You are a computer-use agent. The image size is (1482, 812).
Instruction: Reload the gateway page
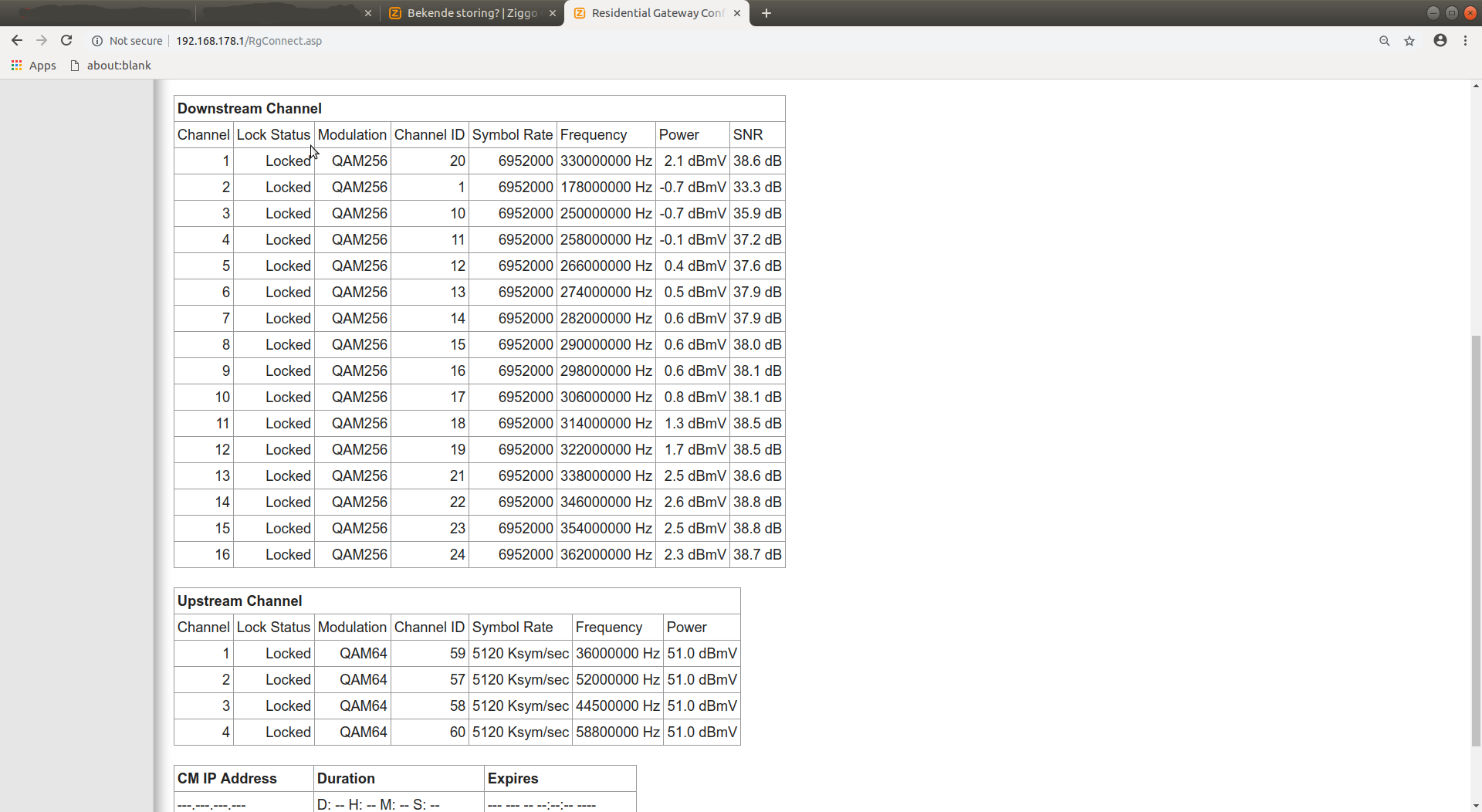66,41
